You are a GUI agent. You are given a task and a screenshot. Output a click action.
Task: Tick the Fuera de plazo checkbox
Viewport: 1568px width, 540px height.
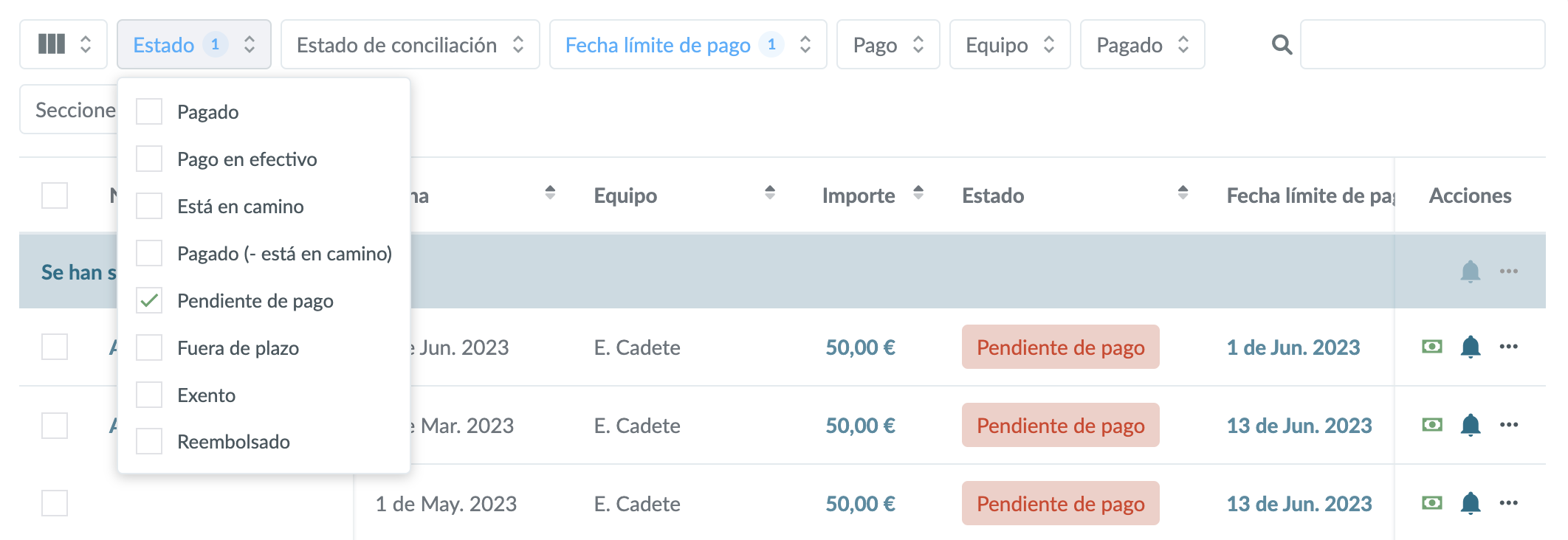coord(149,348)
